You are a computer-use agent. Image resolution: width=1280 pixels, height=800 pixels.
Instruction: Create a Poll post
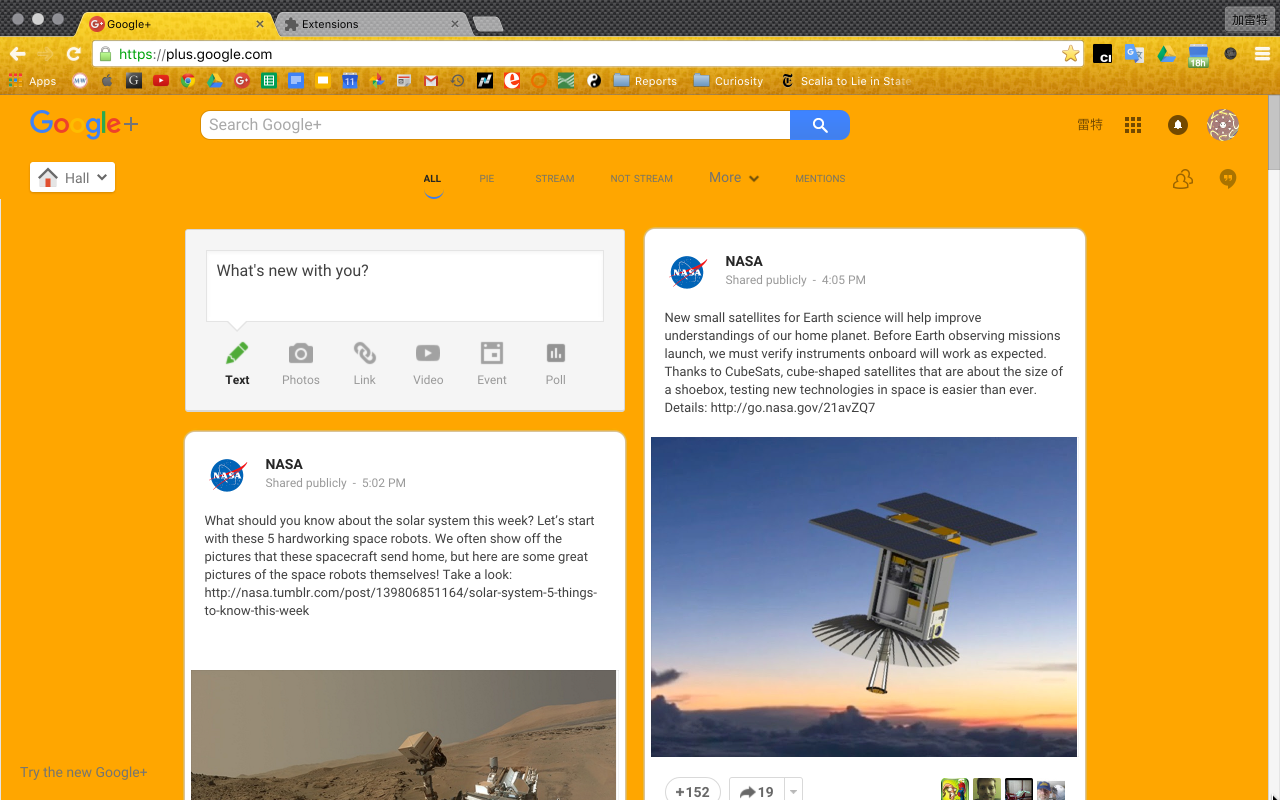(x=556, y=364)
